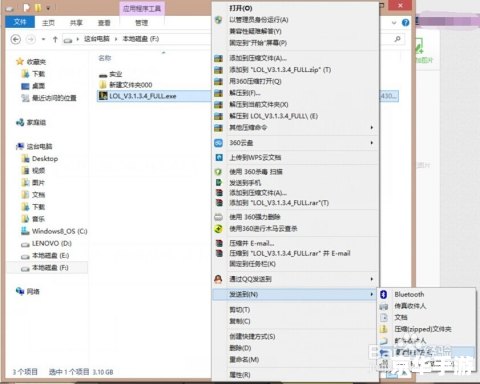Click breadcrumb arrow after 这台电脑

point(116,39)
